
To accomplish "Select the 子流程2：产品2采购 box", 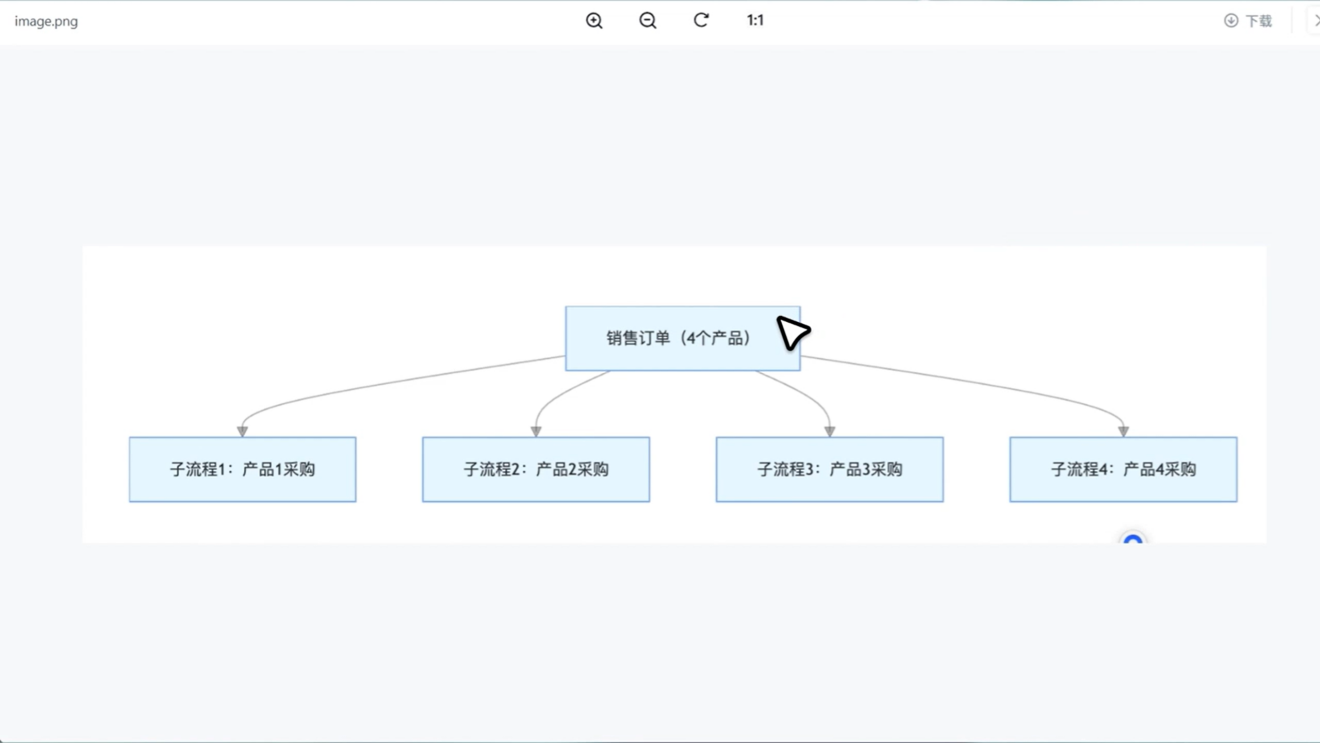I will [536, 469].
